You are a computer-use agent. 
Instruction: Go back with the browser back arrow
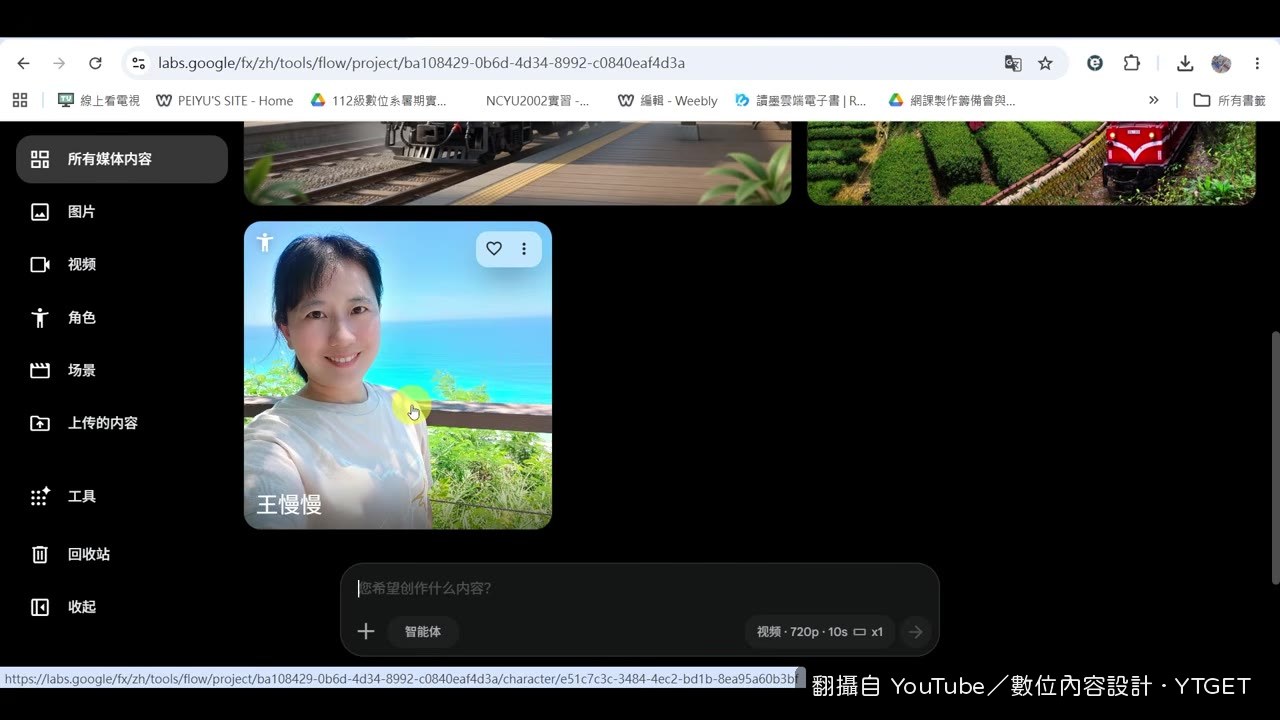pos(23,63)
